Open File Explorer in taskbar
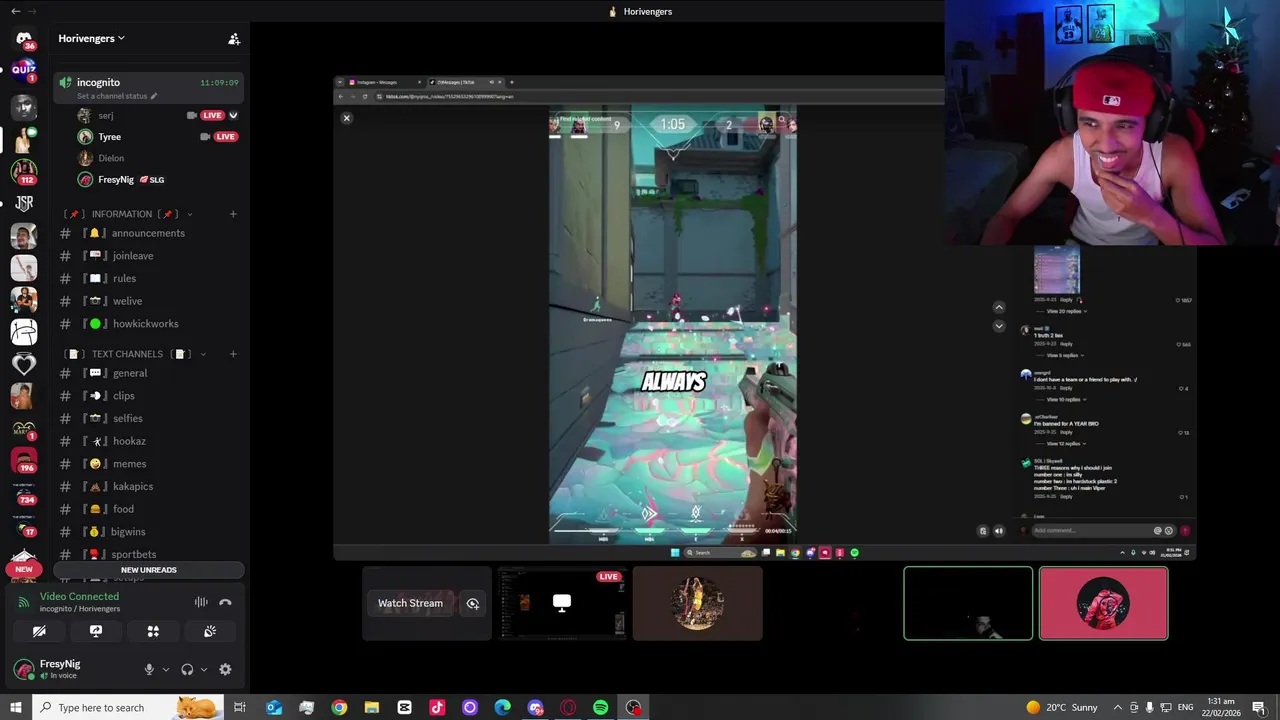The height and width of the screenshot is (720, 1280). 372,707
